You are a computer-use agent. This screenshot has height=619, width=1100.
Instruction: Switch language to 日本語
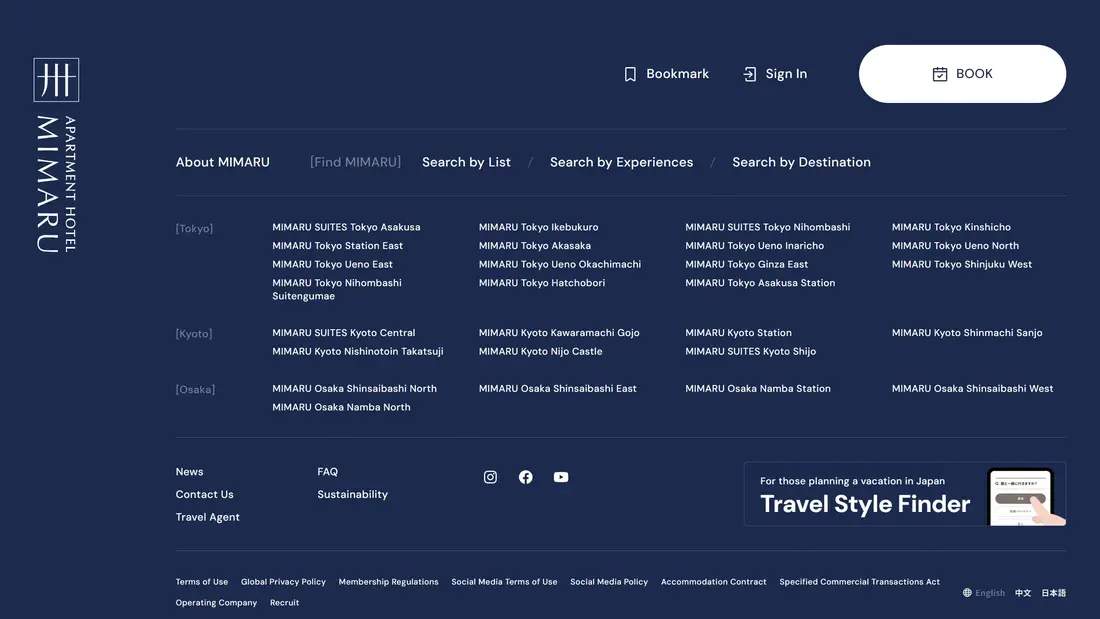1054,593
